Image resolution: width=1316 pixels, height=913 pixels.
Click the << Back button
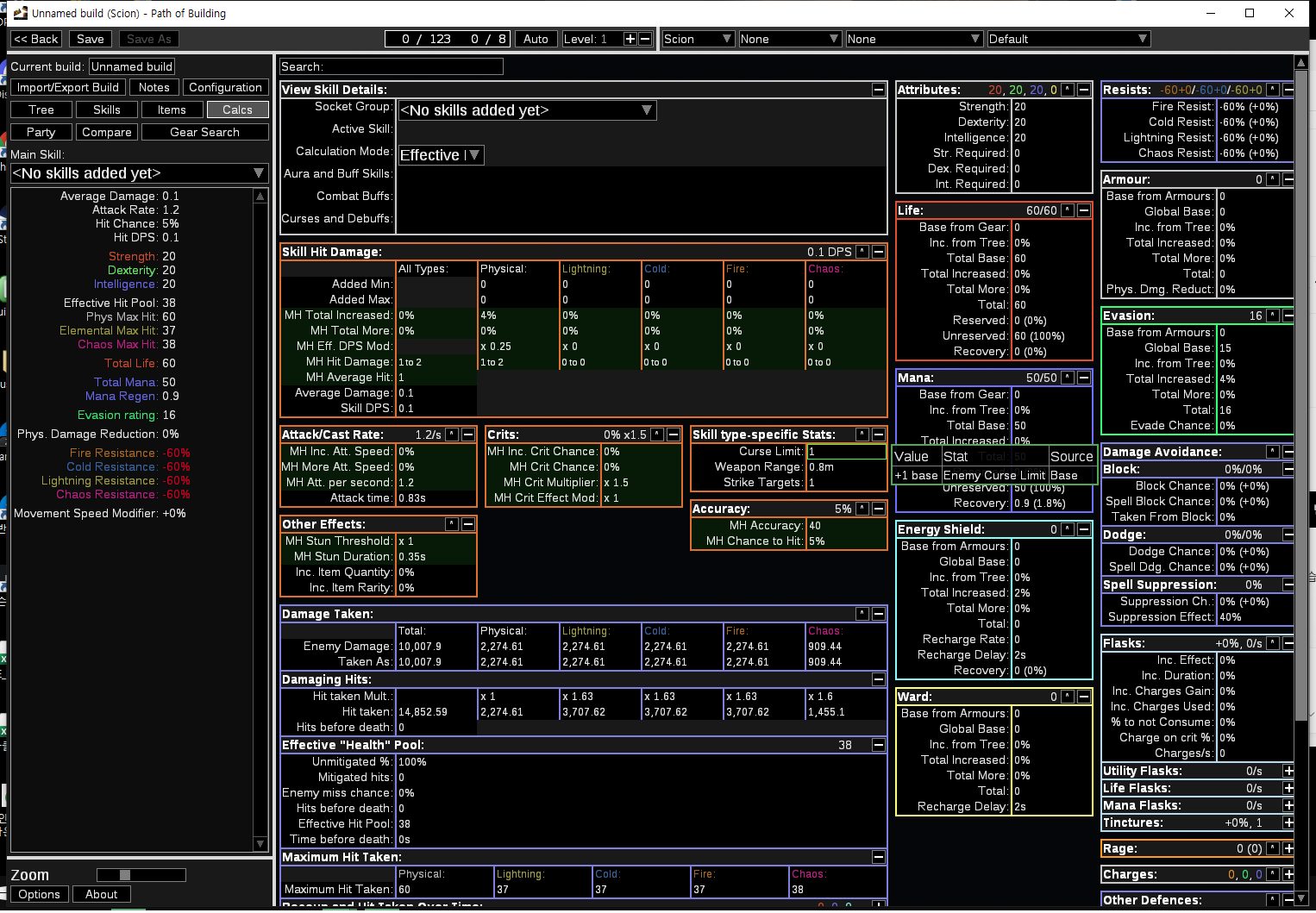[x=36, y=39]
